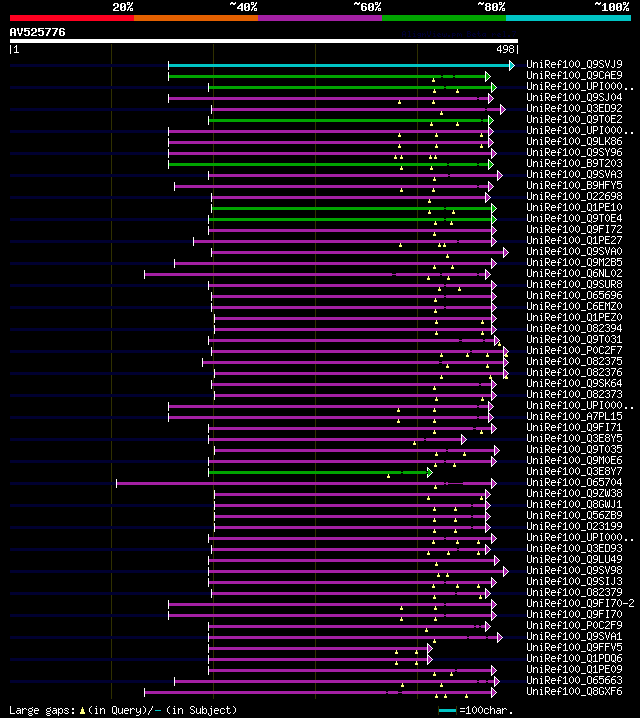Select the UniRef100_O65704 label

(x=574, y=482)
